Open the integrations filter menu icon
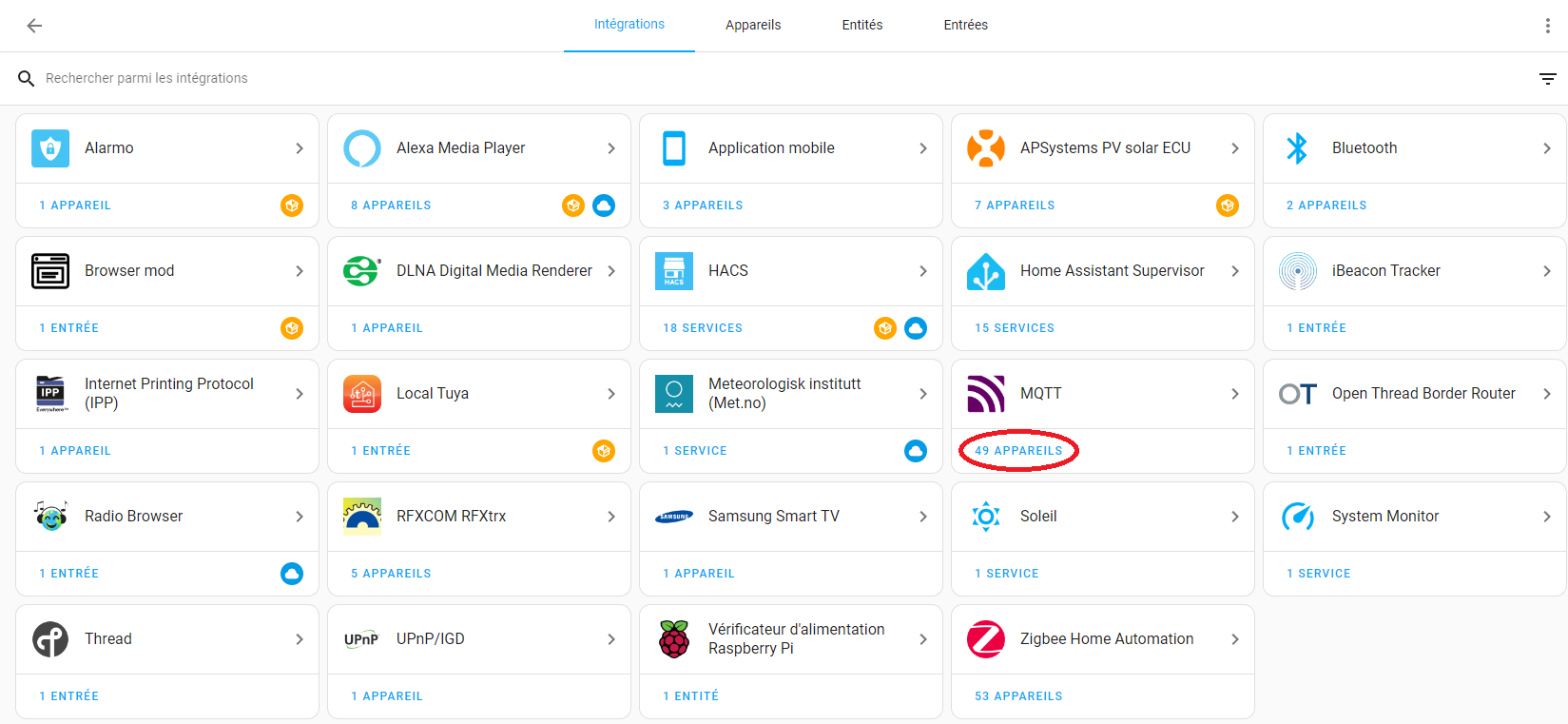Image resolution: width=1568 pixels, height=724 pixels. (1548, 79)
